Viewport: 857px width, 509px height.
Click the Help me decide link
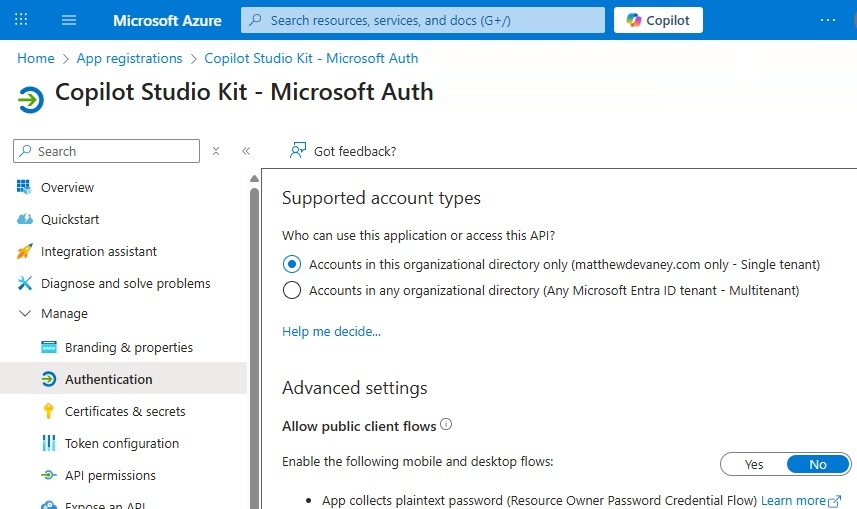point(331,331)
